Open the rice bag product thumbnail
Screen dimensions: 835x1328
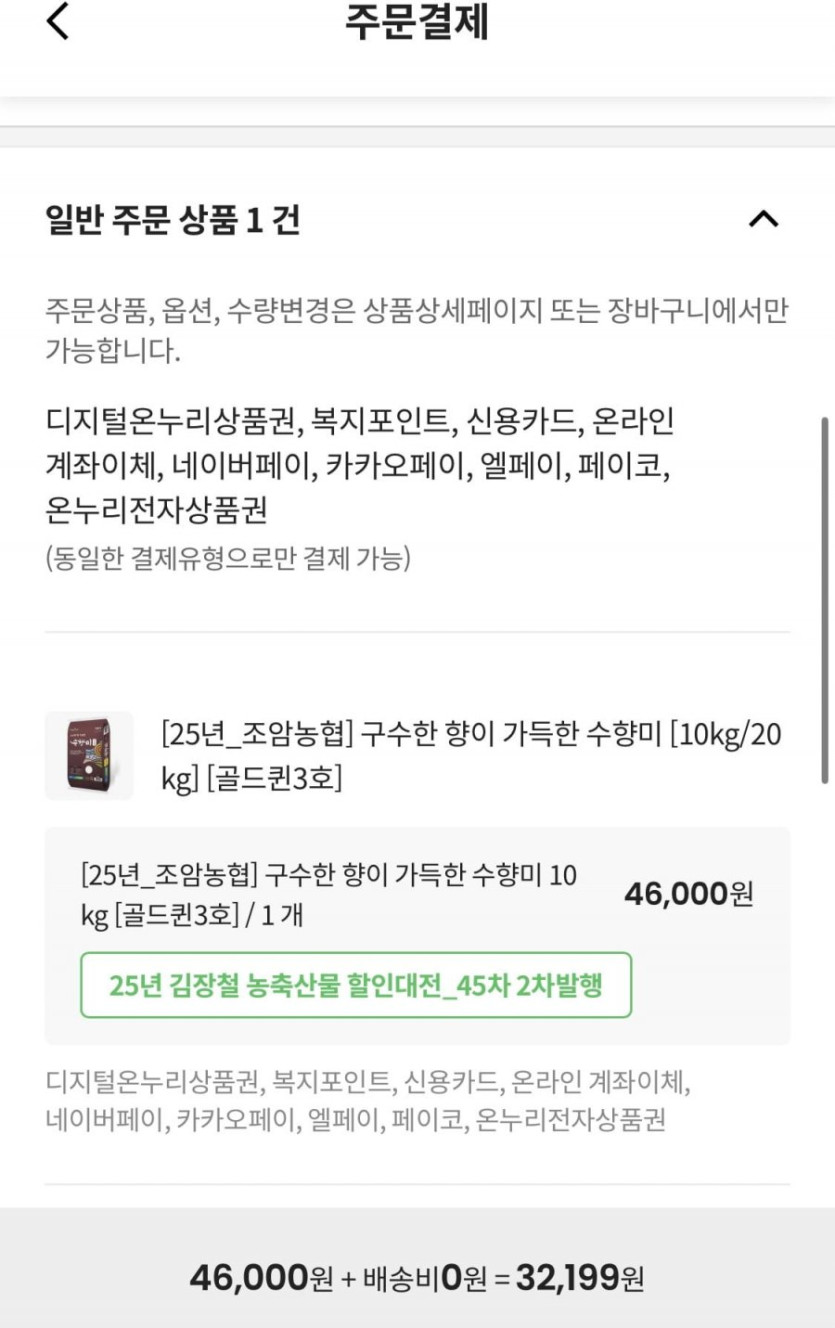click(x=89, y=755)
